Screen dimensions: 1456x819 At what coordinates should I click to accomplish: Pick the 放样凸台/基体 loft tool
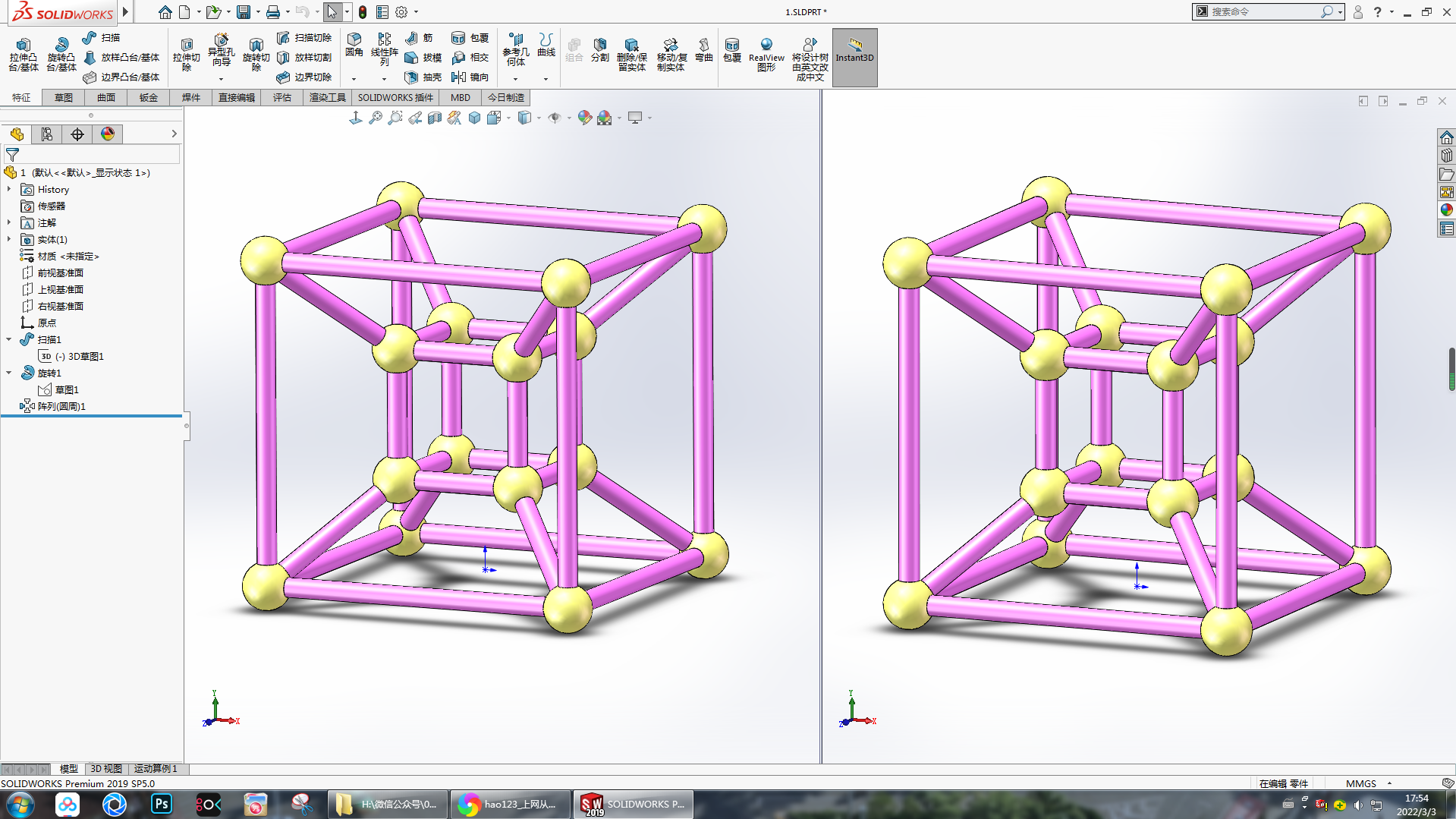pyautogui.click(x=121, y=57)
